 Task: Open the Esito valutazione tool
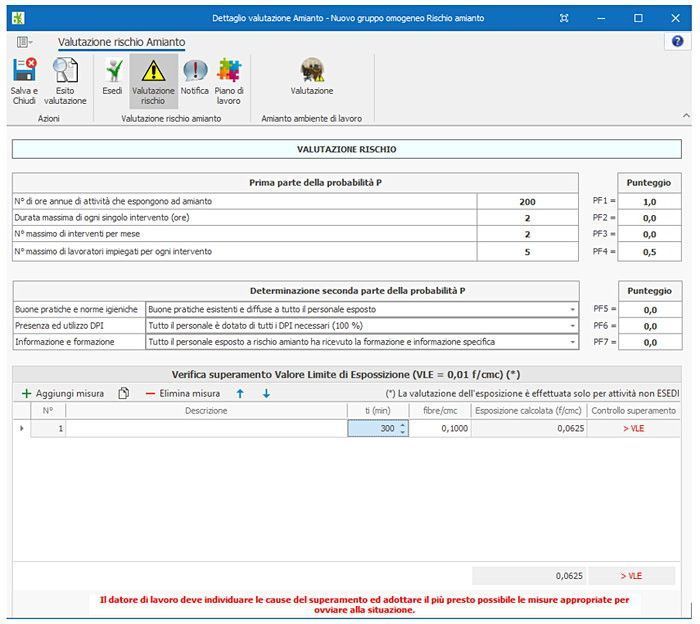pyautogui.click(x=65, y=73)
